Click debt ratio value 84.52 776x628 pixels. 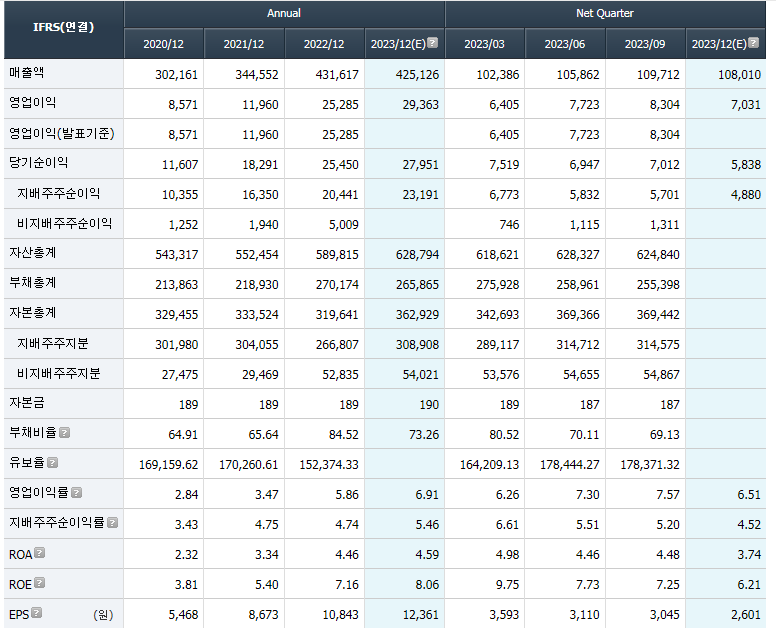coord(343,435)
